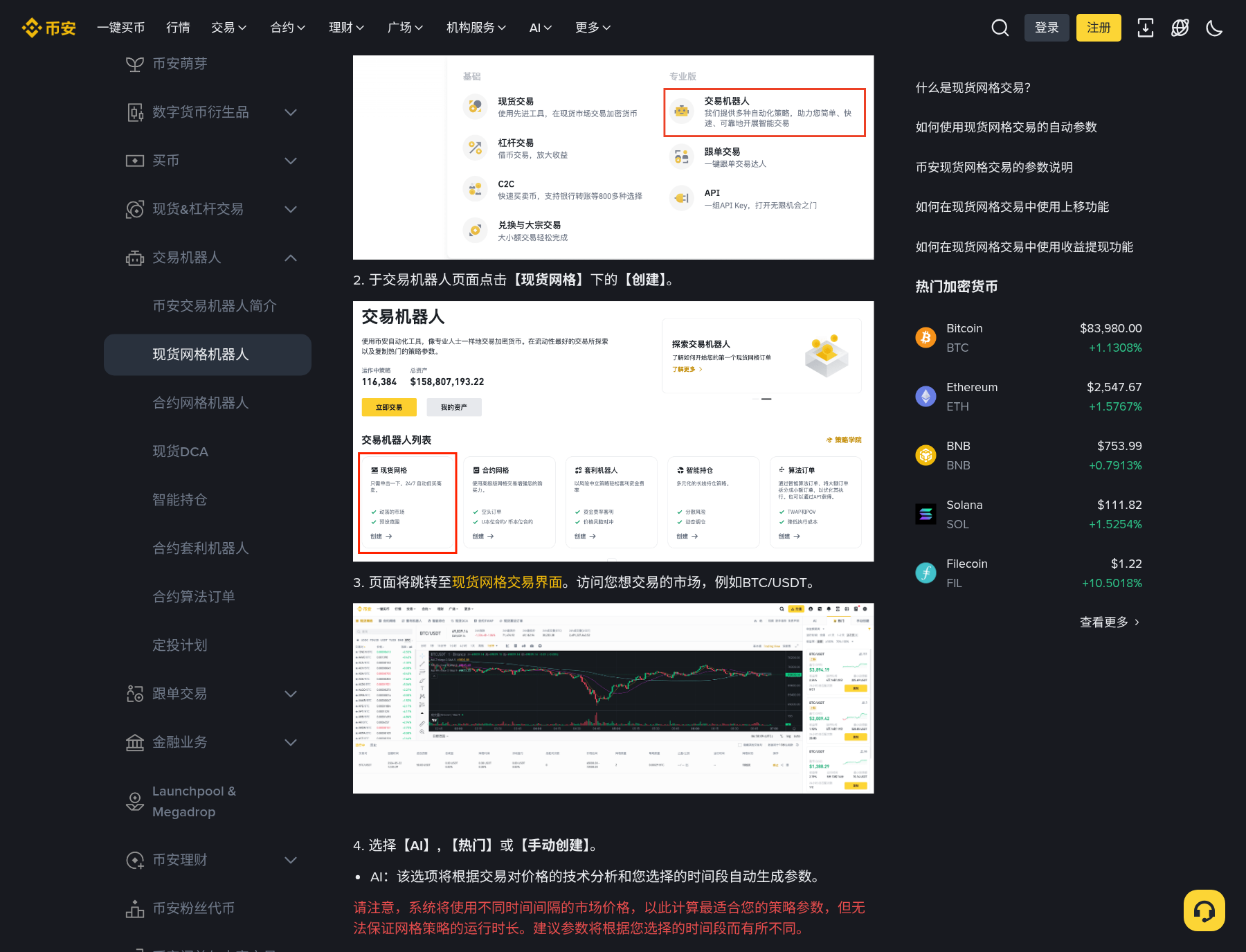1246x952 pixels.
Task: Click the 数字货币衍生品 sidebar icon
Action: 135,112
